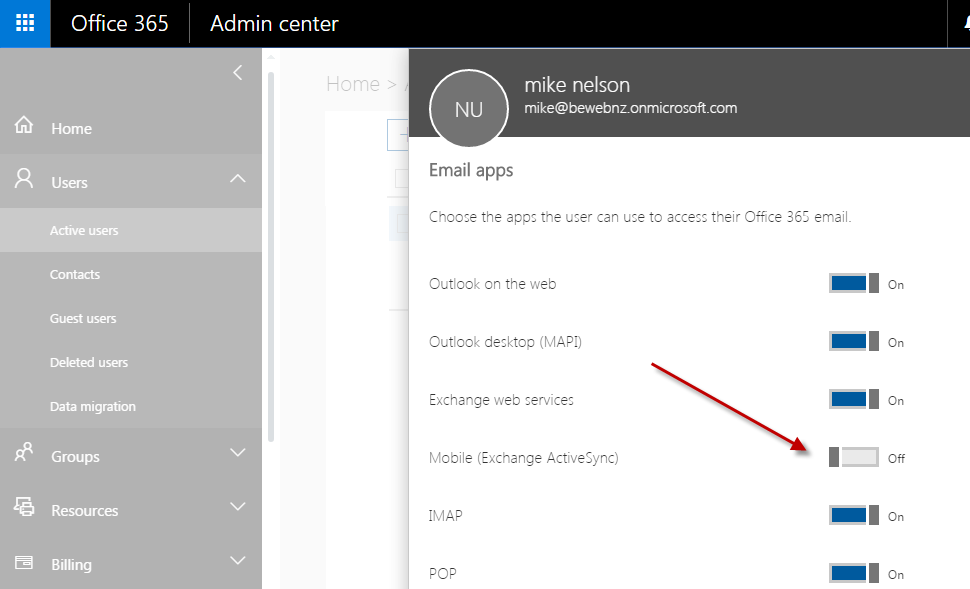Expand the Billing section chevron
This screenshot has width=970, height=589.
238,561
